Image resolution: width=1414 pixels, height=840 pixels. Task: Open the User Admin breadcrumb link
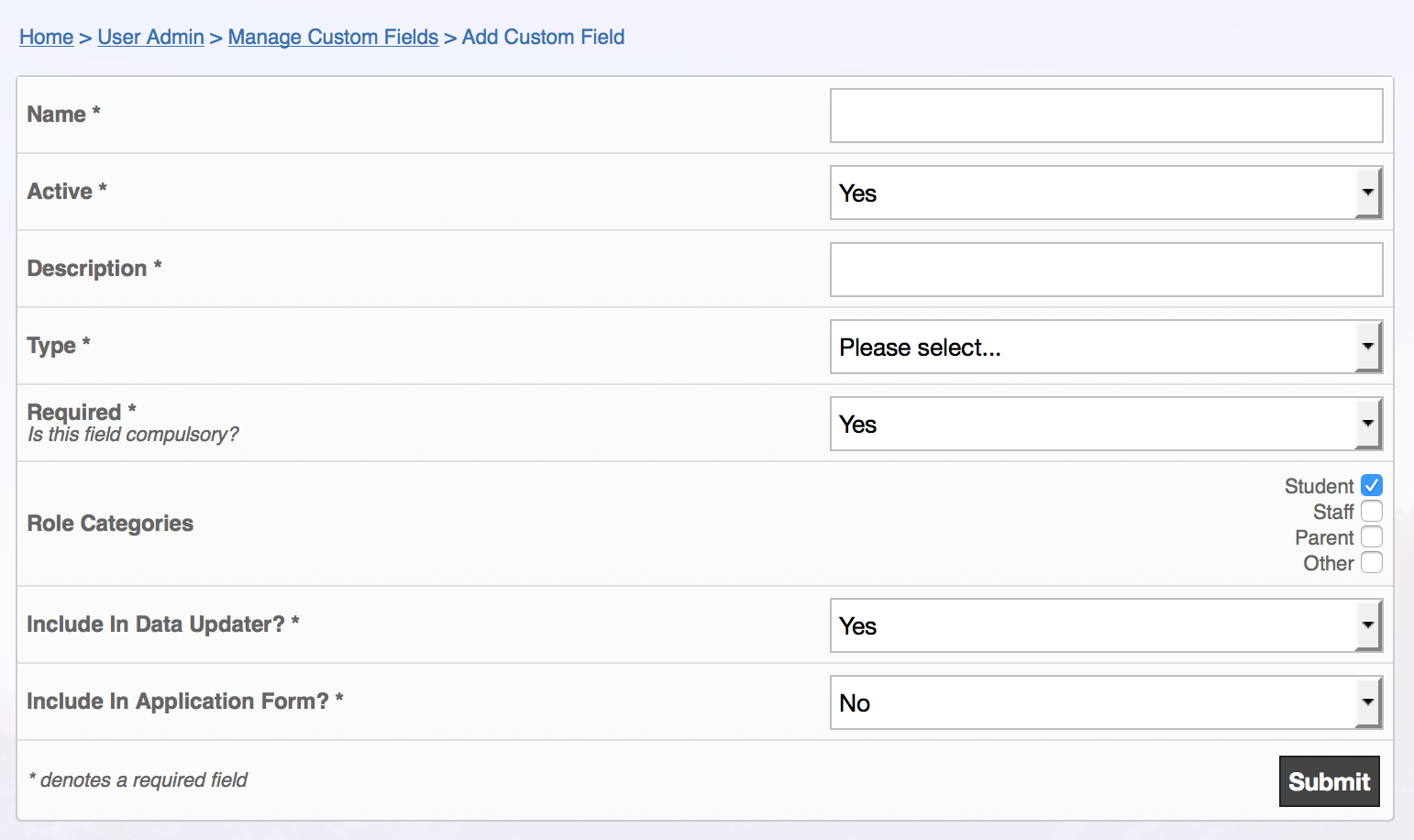[x=150, y=37]
